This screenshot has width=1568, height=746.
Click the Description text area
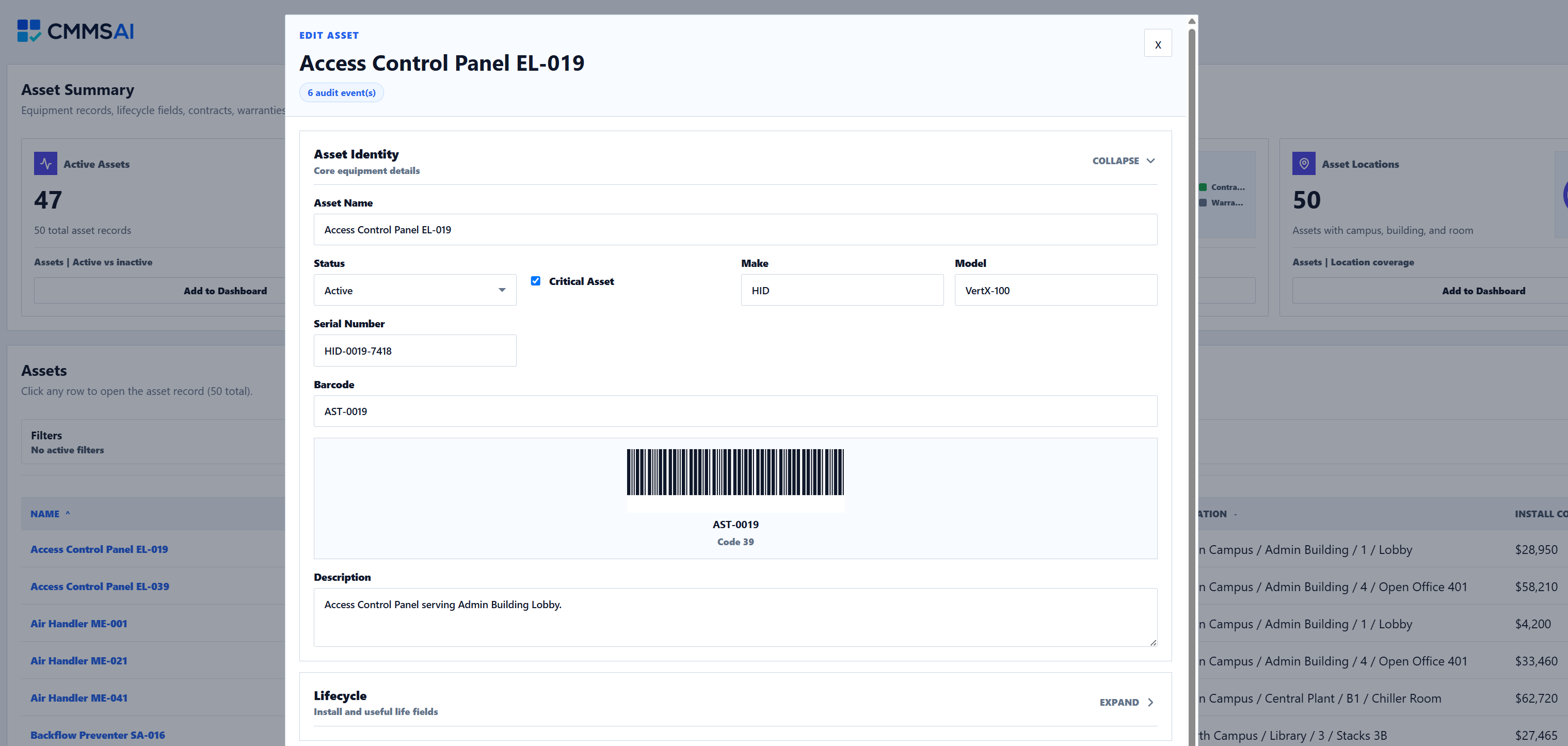click(x=735, y=617)
